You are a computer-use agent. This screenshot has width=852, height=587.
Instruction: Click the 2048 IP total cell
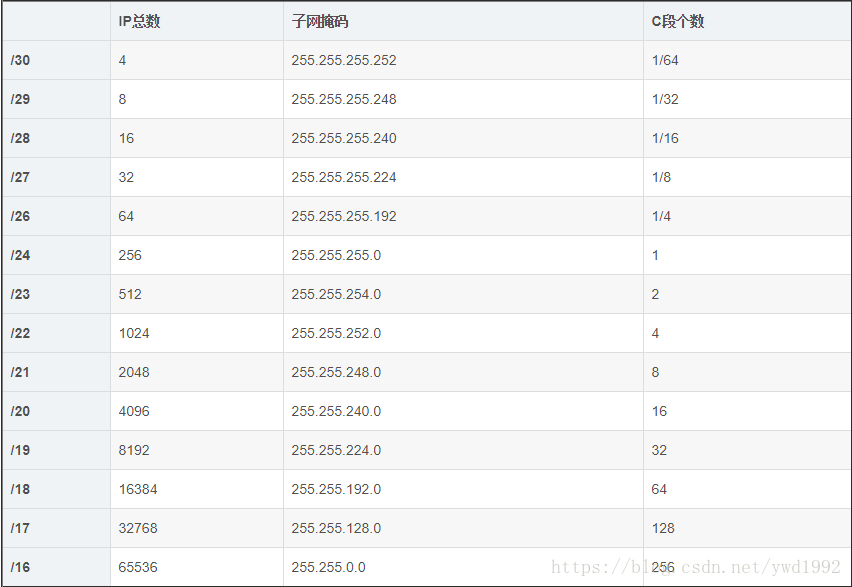point(134,372)
